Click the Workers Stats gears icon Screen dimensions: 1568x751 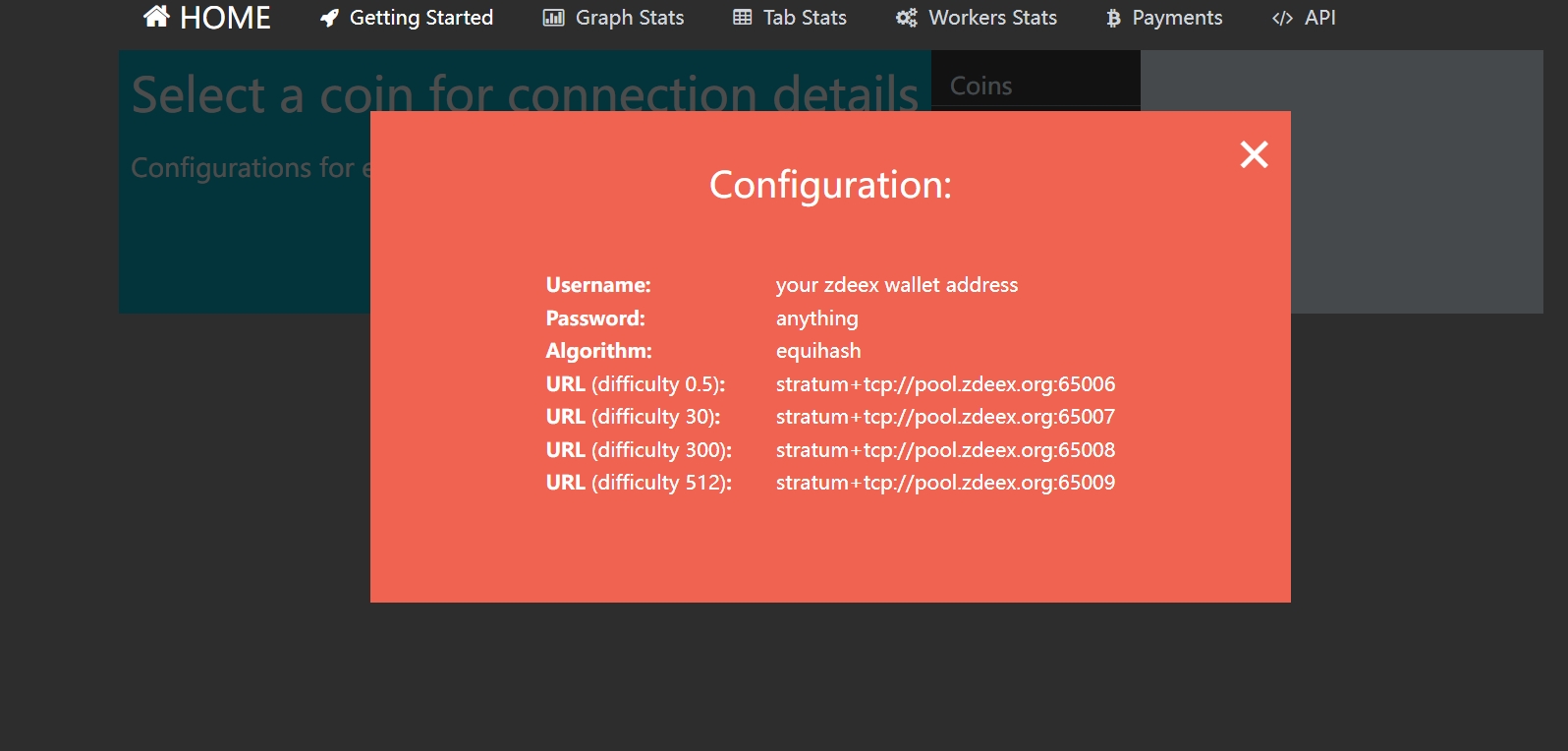pyautogui.click(x=906, y=18)
